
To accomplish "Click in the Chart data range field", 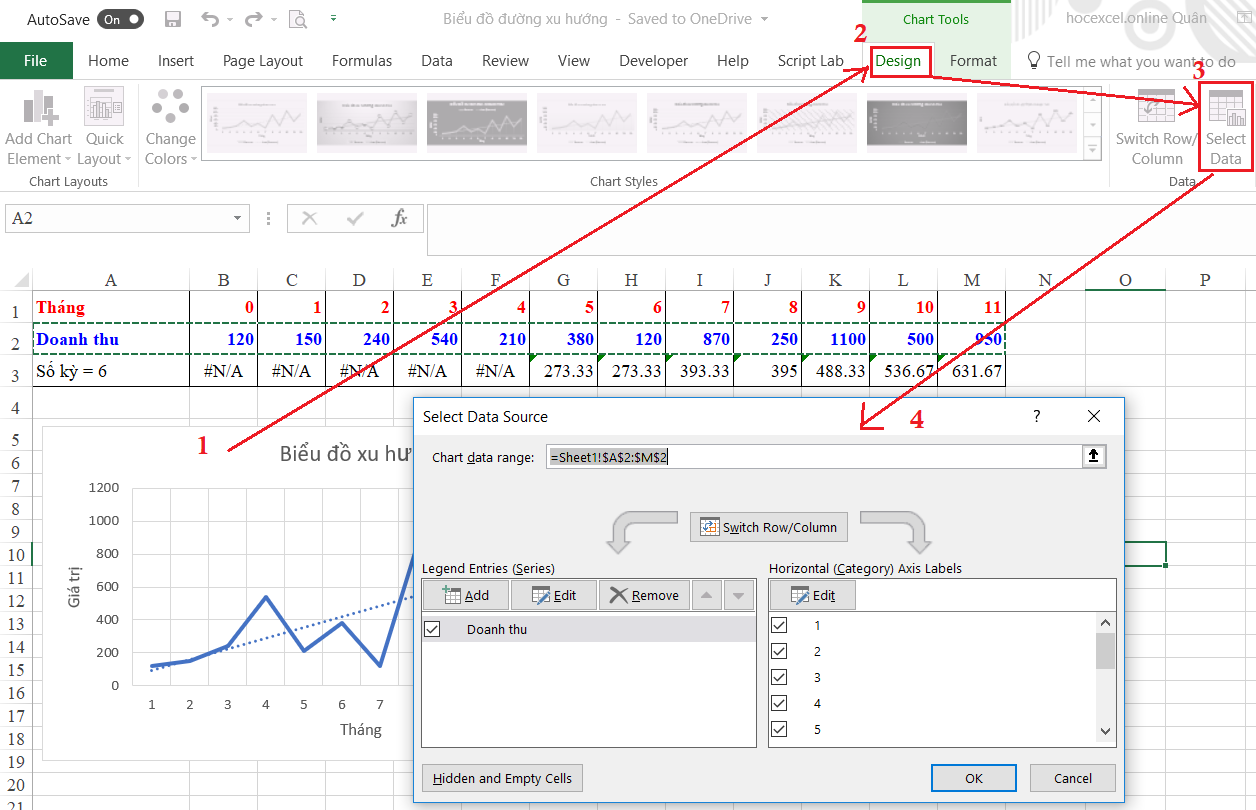I will point(810,457).
